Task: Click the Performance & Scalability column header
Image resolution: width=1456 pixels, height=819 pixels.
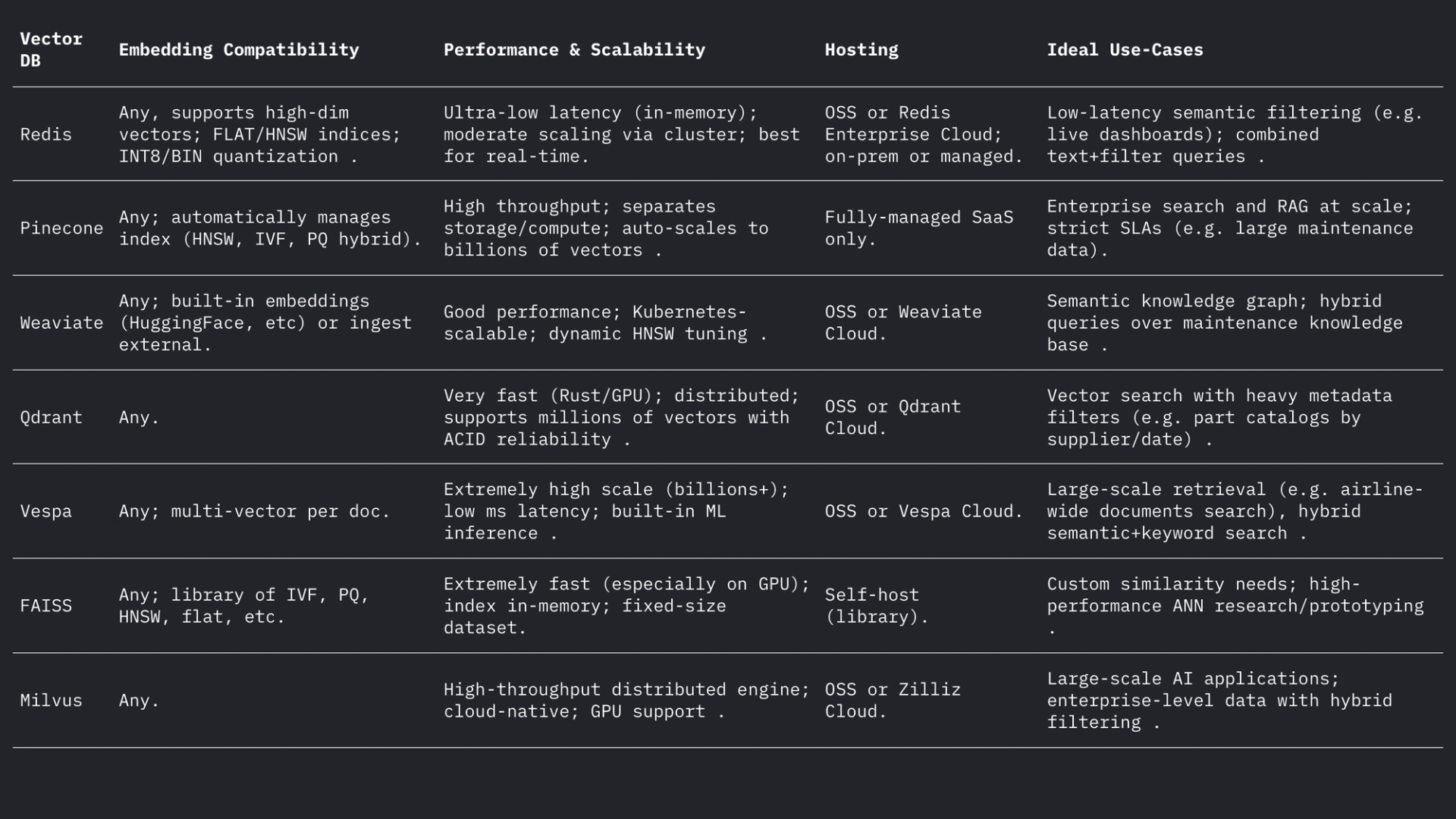Action: click(574, 50)
